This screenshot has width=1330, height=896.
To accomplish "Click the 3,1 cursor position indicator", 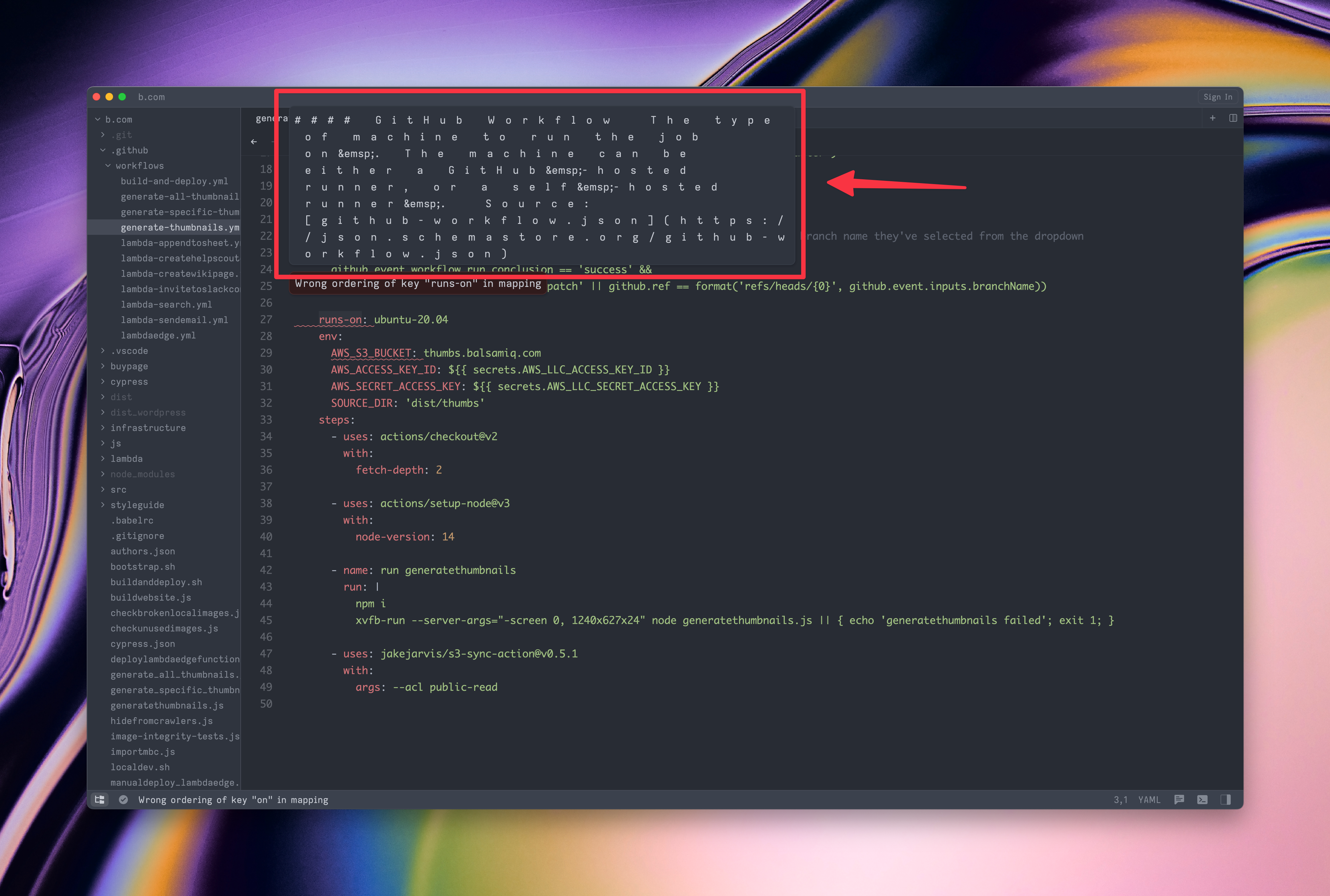I will click(1120, 799).
